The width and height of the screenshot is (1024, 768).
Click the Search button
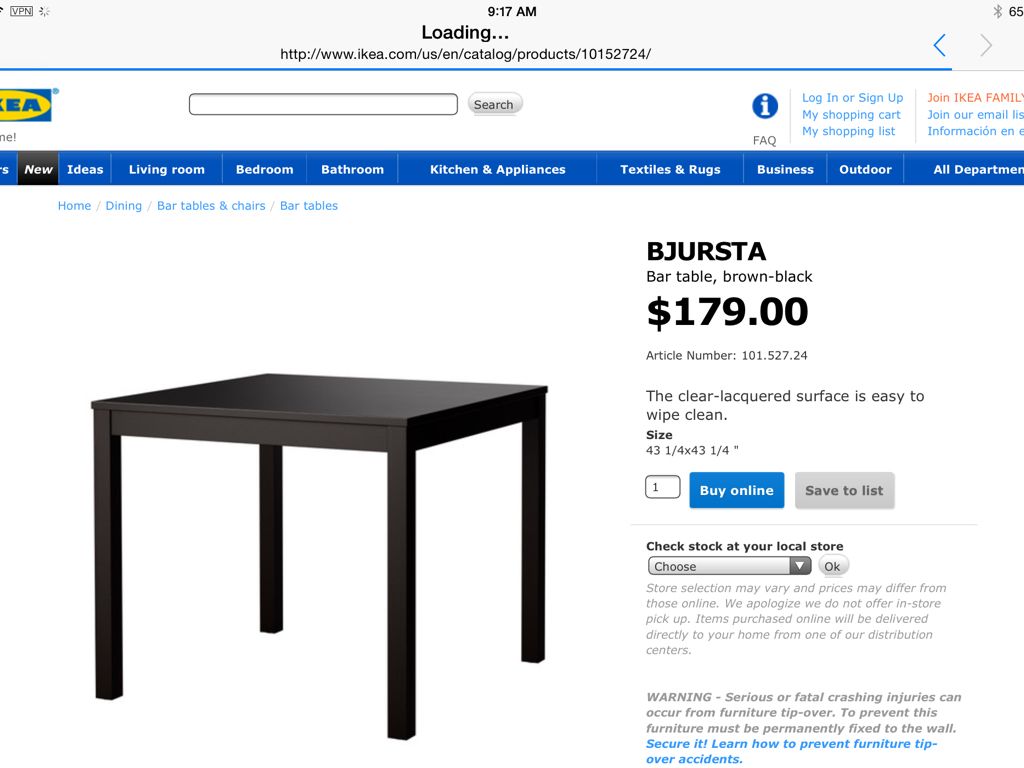[494, 104]
